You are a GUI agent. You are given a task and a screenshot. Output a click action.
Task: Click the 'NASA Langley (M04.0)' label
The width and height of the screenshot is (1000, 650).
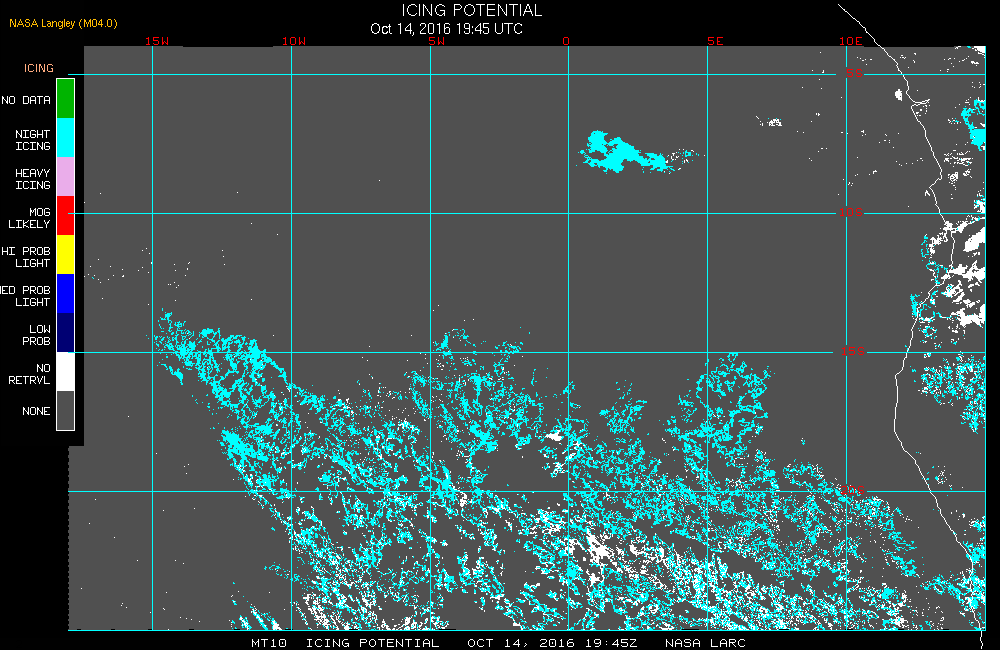(63, 23)
